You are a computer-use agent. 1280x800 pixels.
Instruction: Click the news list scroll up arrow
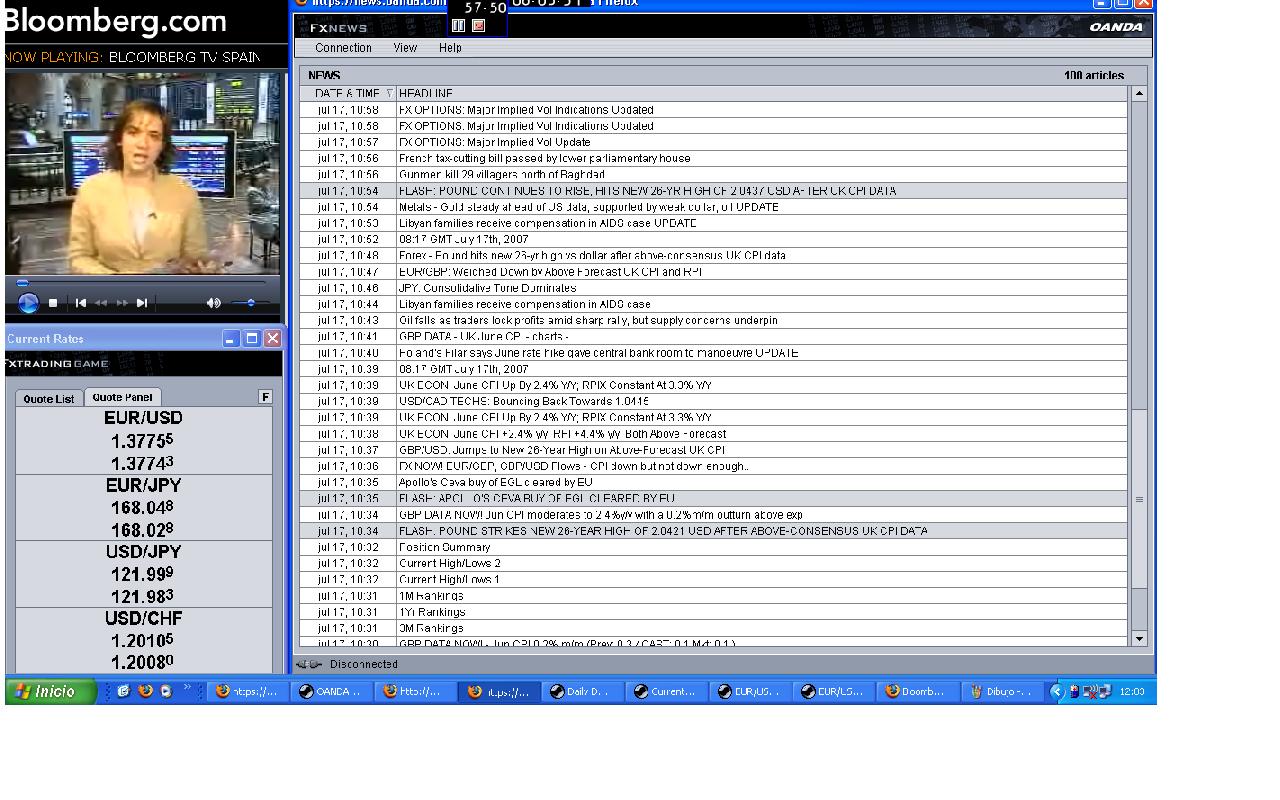tap(1139, 93)
